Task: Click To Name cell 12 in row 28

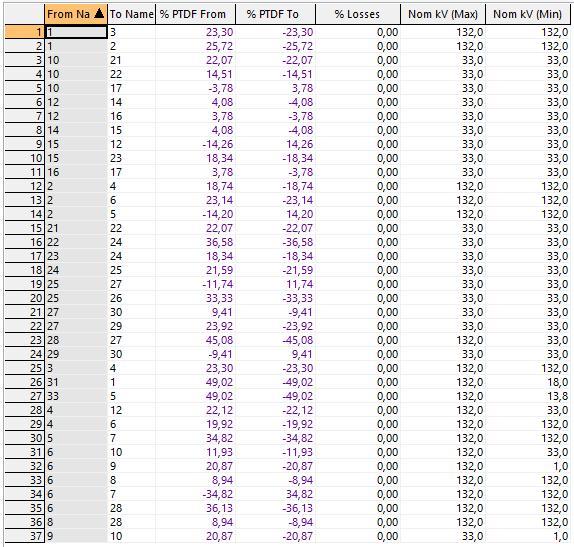Action: (x=131, y=410)
